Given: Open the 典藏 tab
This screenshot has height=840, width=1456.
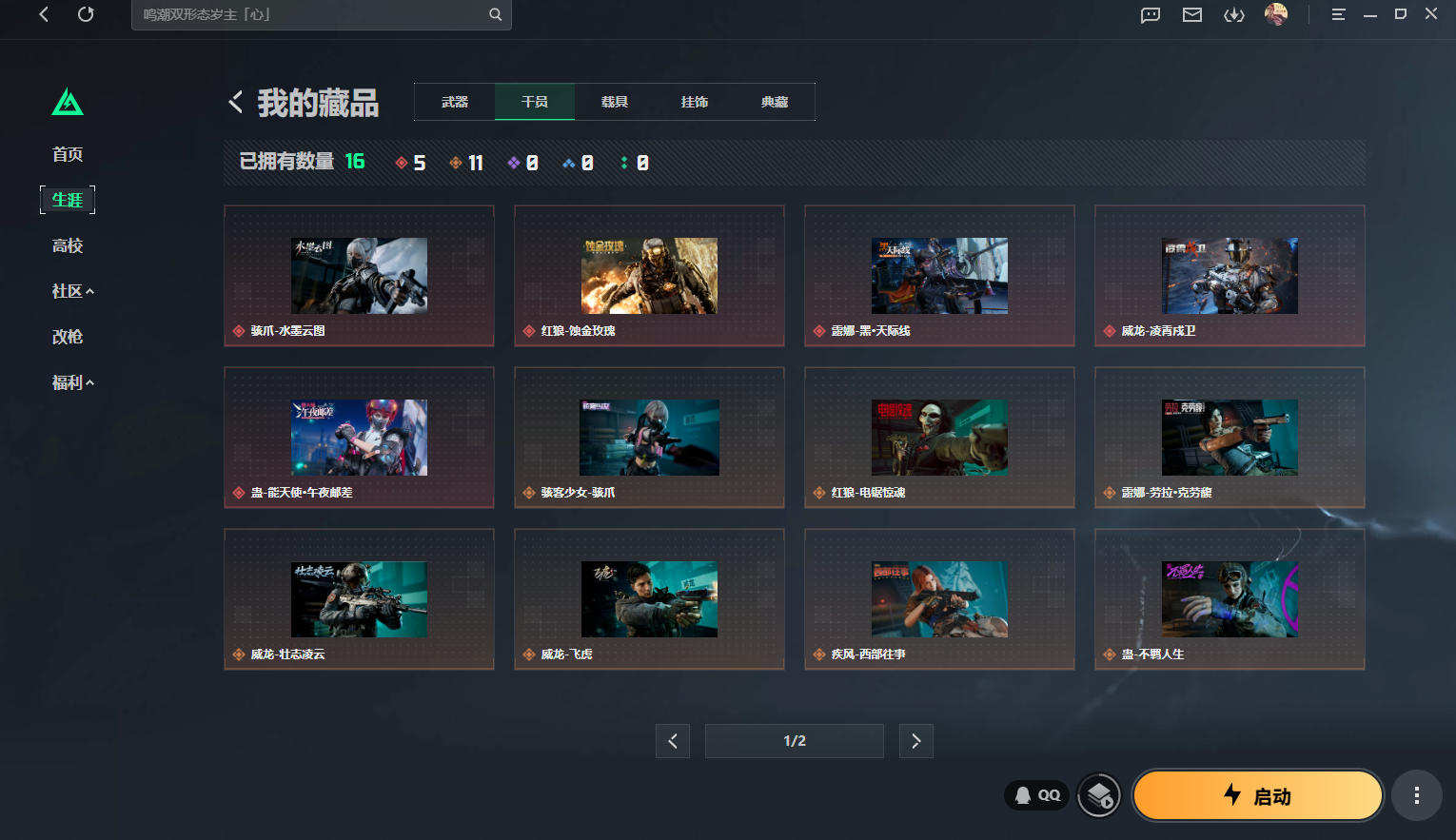Looking at the screenshot, I should pos(775,102).
